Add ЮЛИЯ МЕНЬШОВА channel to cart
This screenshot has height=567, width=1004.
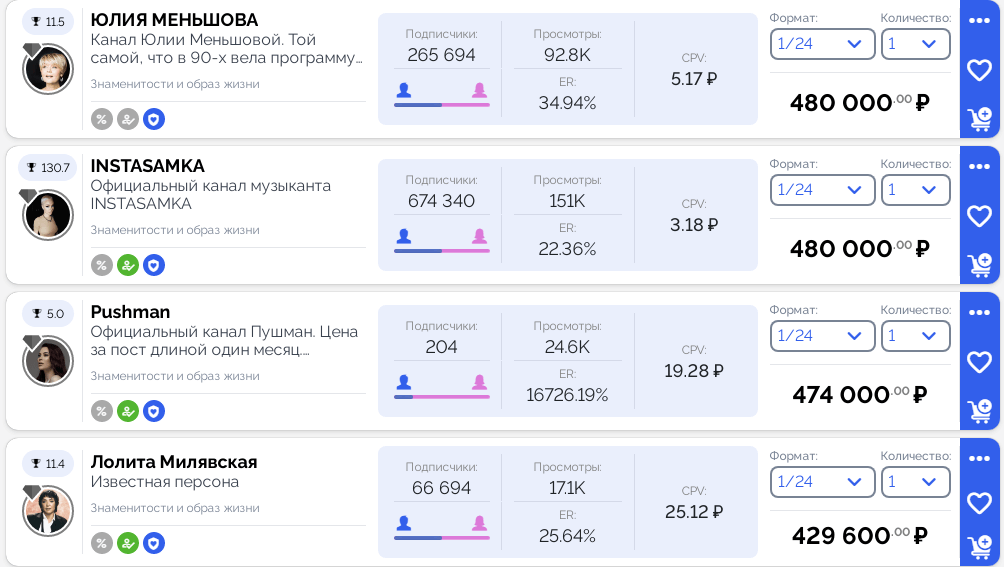979,120
